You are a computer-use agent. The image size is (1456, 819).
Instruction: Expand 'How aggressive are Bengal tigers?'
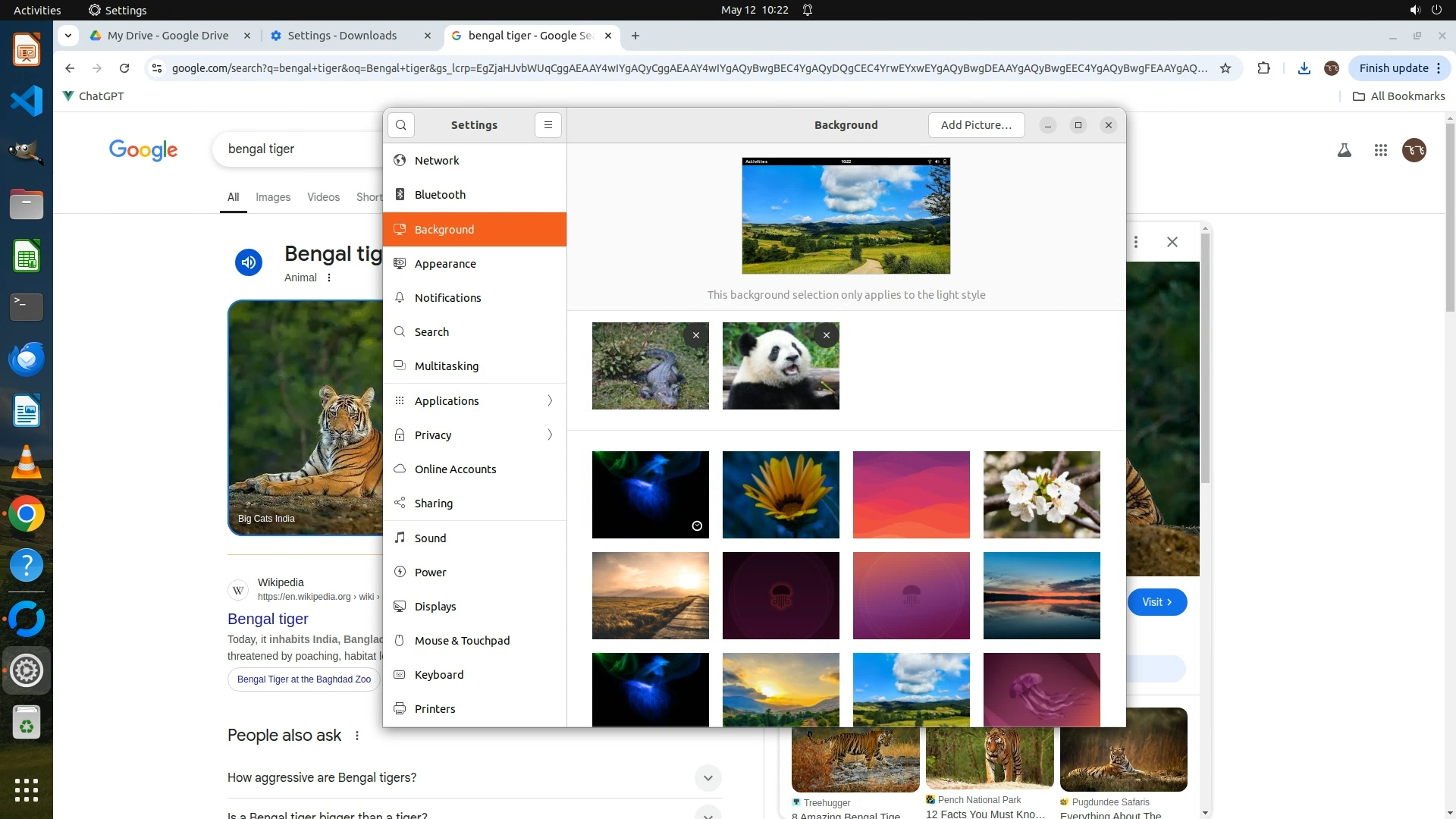[x=707, y=777]
